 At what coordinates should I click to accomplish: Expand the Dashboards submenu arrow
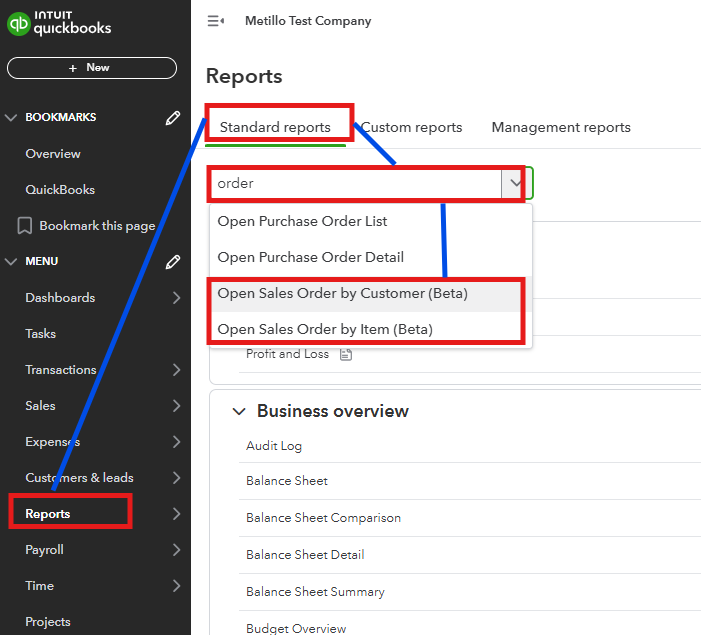coord(177,298)
